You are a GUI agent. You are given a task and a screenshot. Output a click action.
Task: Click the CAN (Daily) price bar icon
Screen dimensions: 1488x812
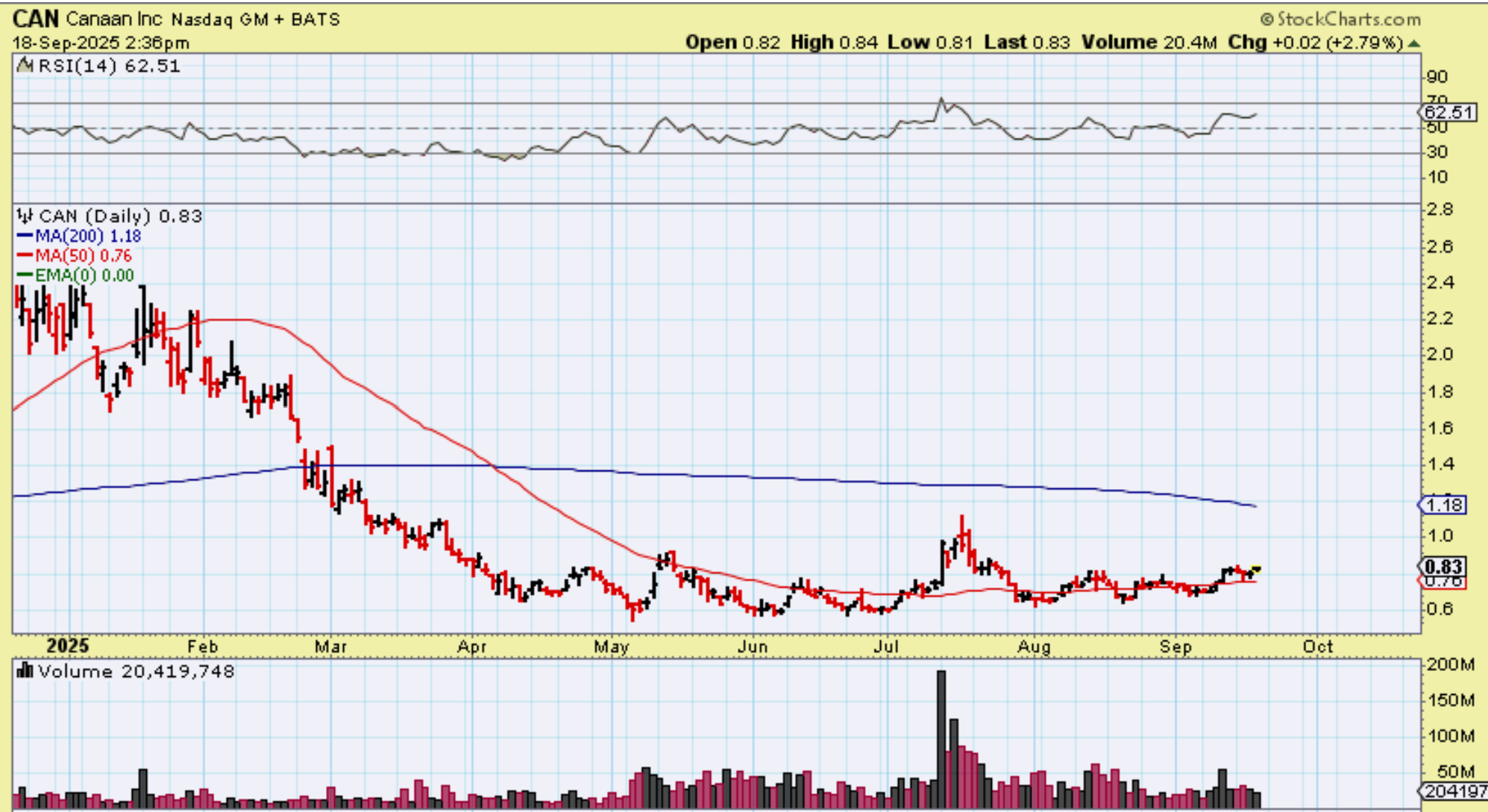point(25,216)
